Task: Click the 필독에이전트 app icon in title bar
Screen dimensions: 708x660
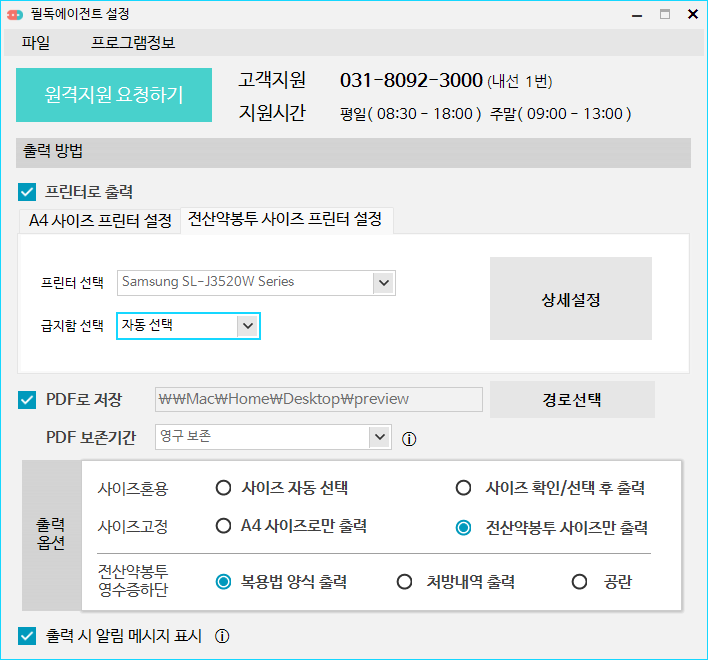Action: coord(14,14)
